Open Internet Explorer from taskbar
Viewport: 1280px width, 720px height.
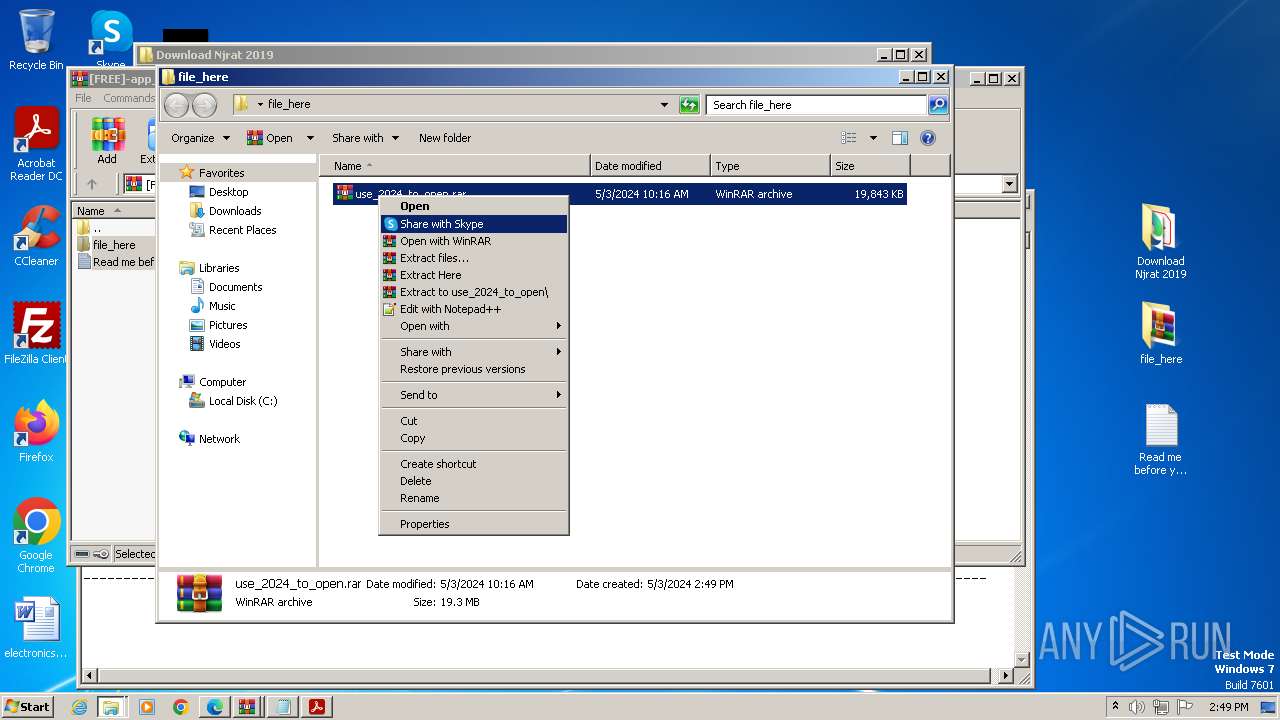pos(79,707)
